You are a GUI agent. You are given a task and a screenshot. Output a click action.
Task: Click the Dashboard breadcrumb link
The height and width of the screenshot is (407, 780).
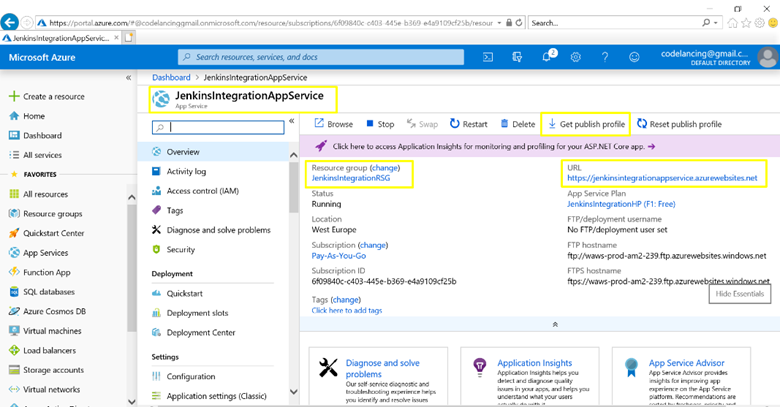171,78
